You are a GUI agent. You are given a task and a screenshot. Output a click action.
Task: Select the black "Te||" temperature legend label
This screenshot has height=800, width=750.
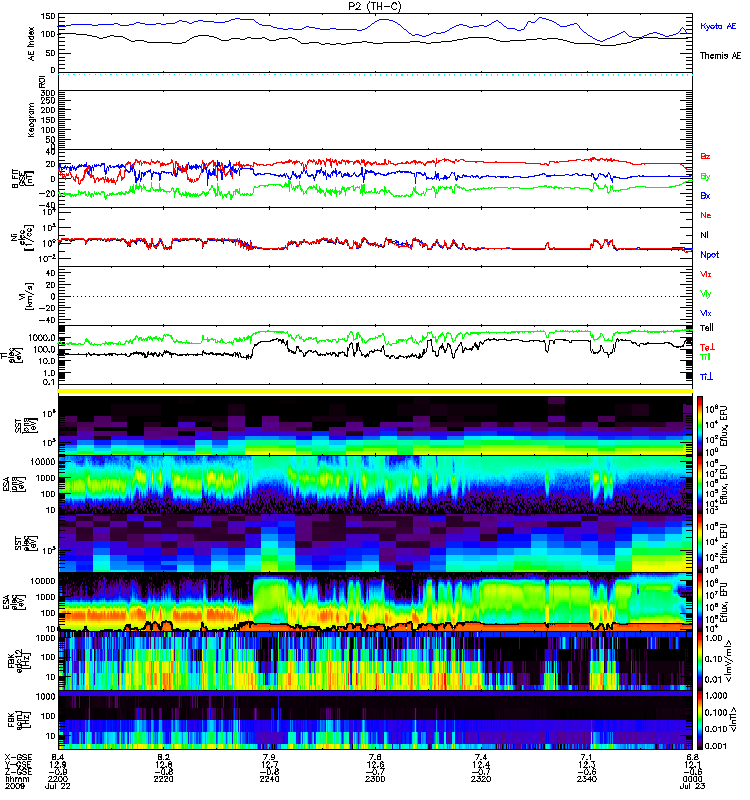point(706,328)
